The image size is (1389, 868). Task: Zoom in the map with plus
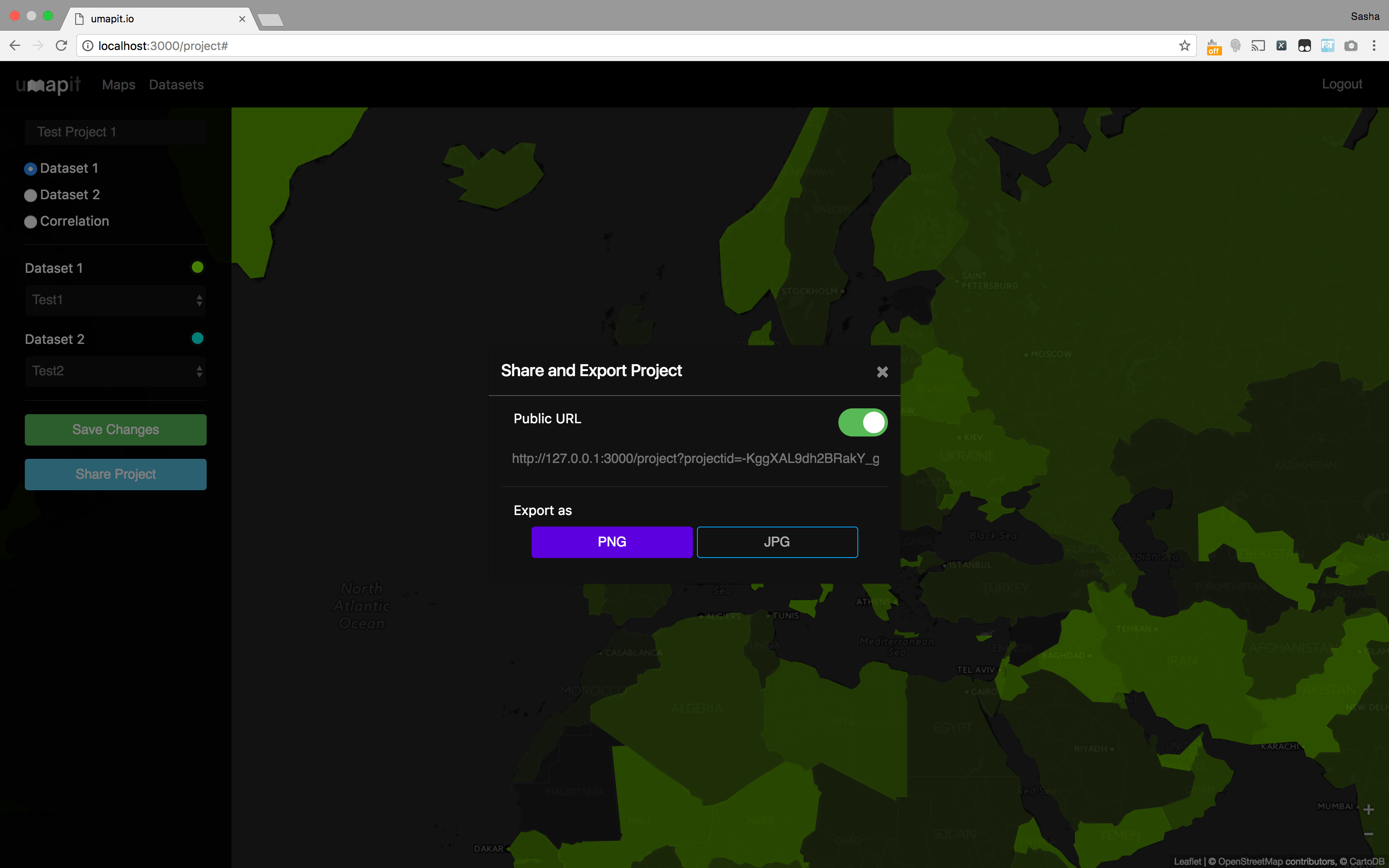click(x=1369, y=810)
